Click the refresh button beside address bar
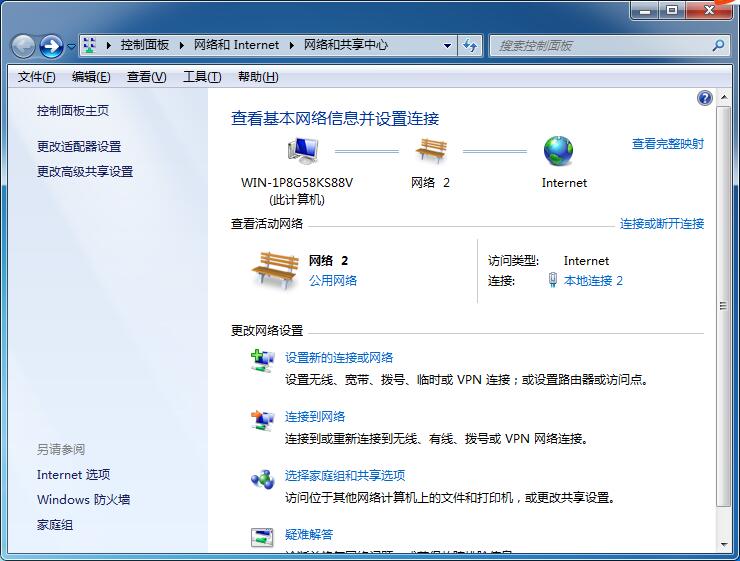The image size is (740, 561). tap(472, 45)
